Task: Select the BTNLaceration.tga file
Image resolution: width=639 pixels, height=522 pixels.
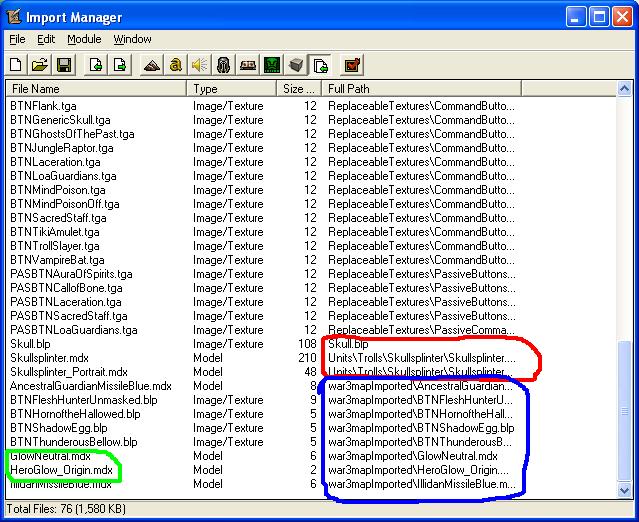Action: (55, 162)
